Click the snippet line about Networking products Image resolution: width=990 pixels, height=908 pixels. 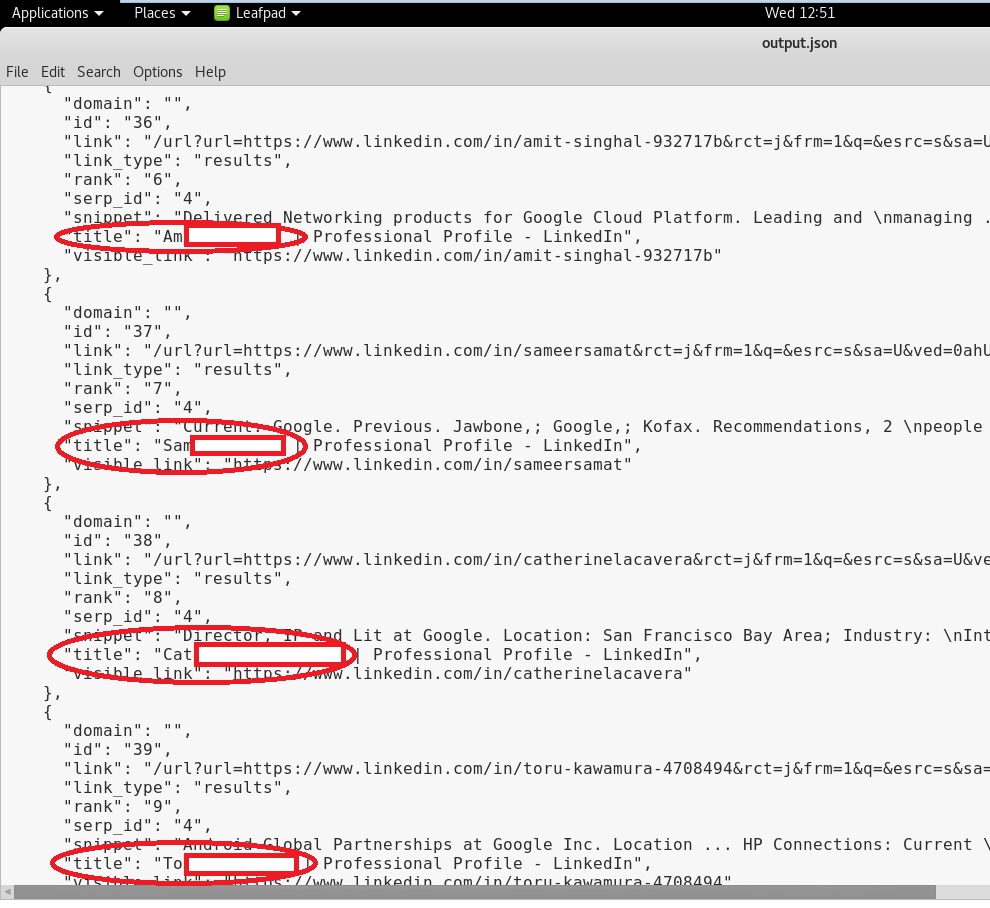(527, 217)
